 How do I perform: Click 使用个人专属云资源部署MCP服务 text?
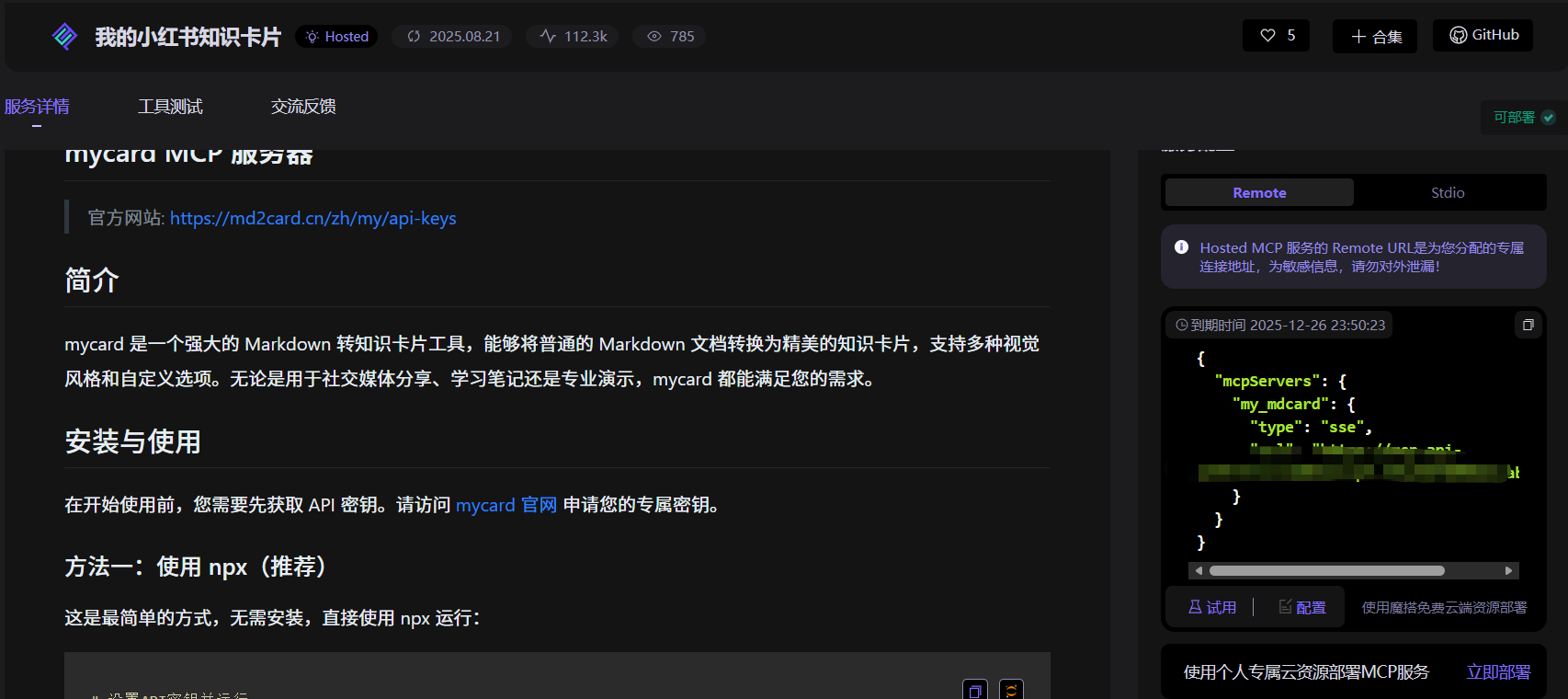pyautogui.click(x=1306, y=672)
